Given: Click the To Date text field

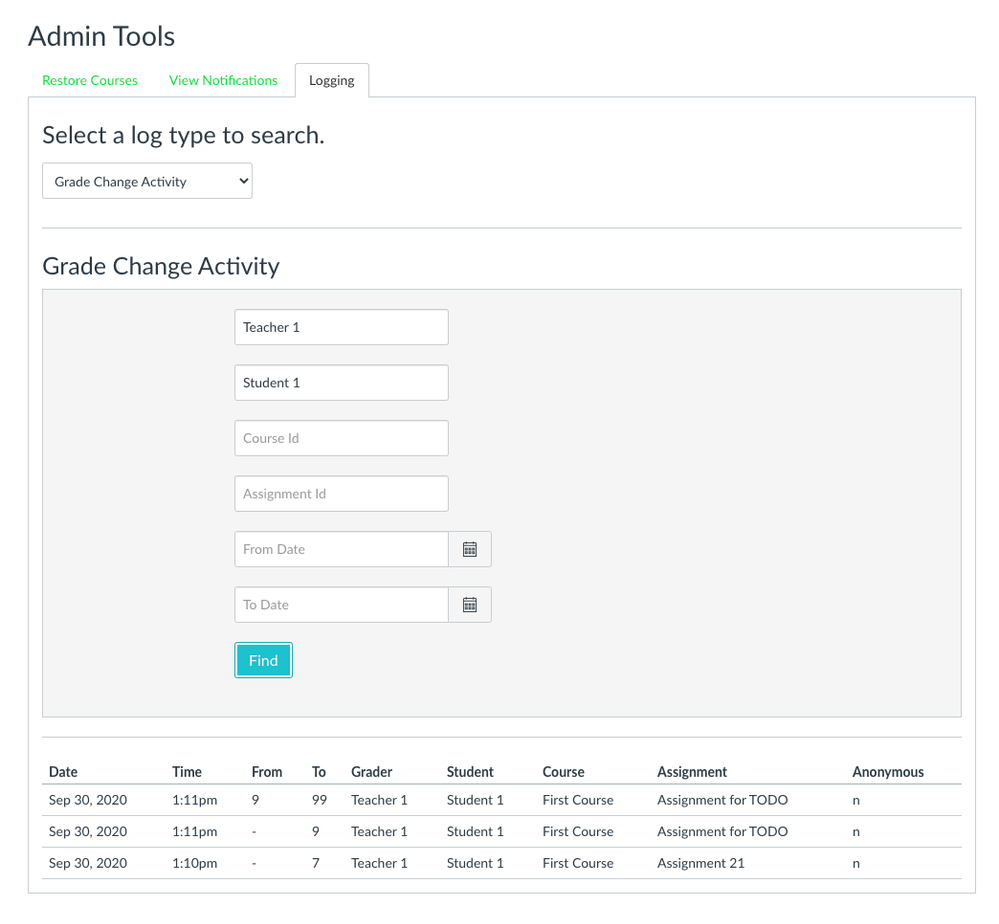Looking at the screenshot, I should tap(341, 605).
